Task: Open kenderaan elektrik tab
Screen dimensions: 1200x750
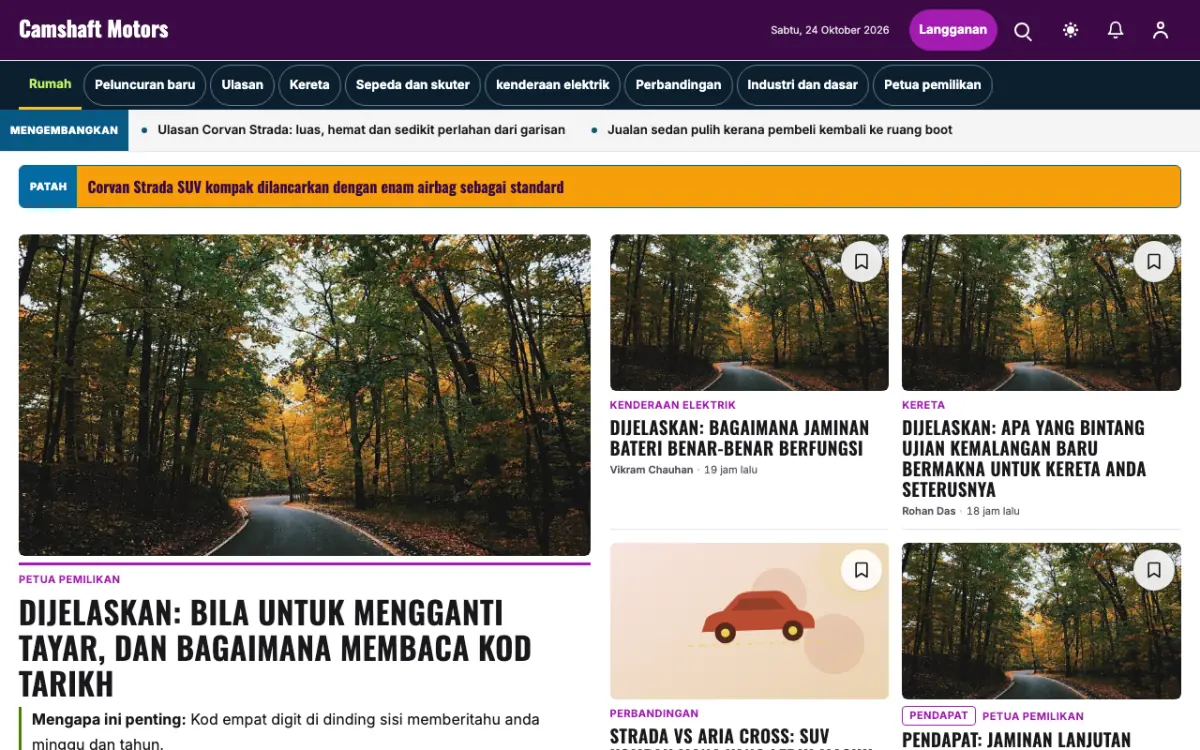Action: point(552,85)
